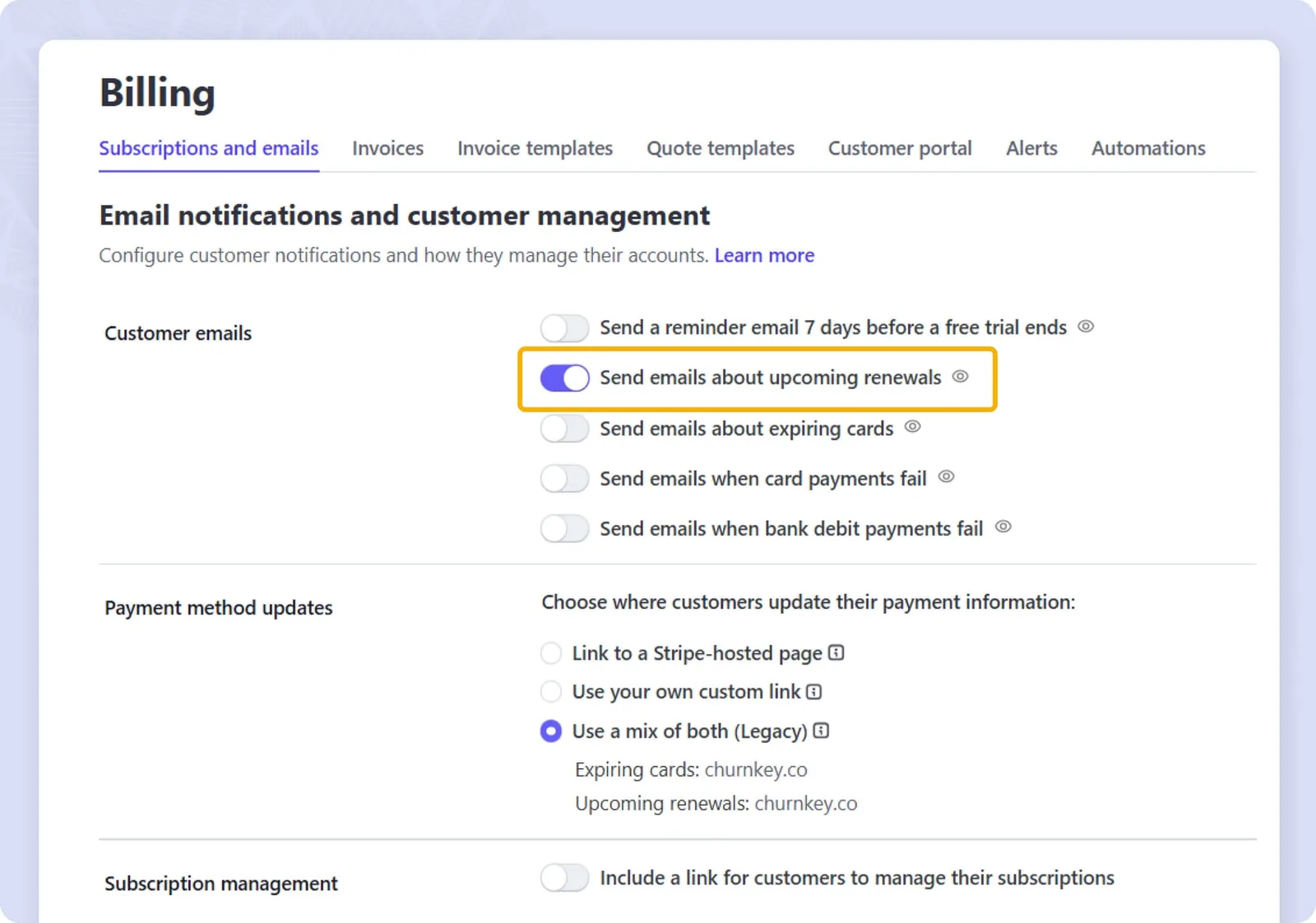Image resolution: width=1316 pixels, height=923 pixels.
Task: Preview the free trial reminder email eye icon
Action: (1086, 327)
